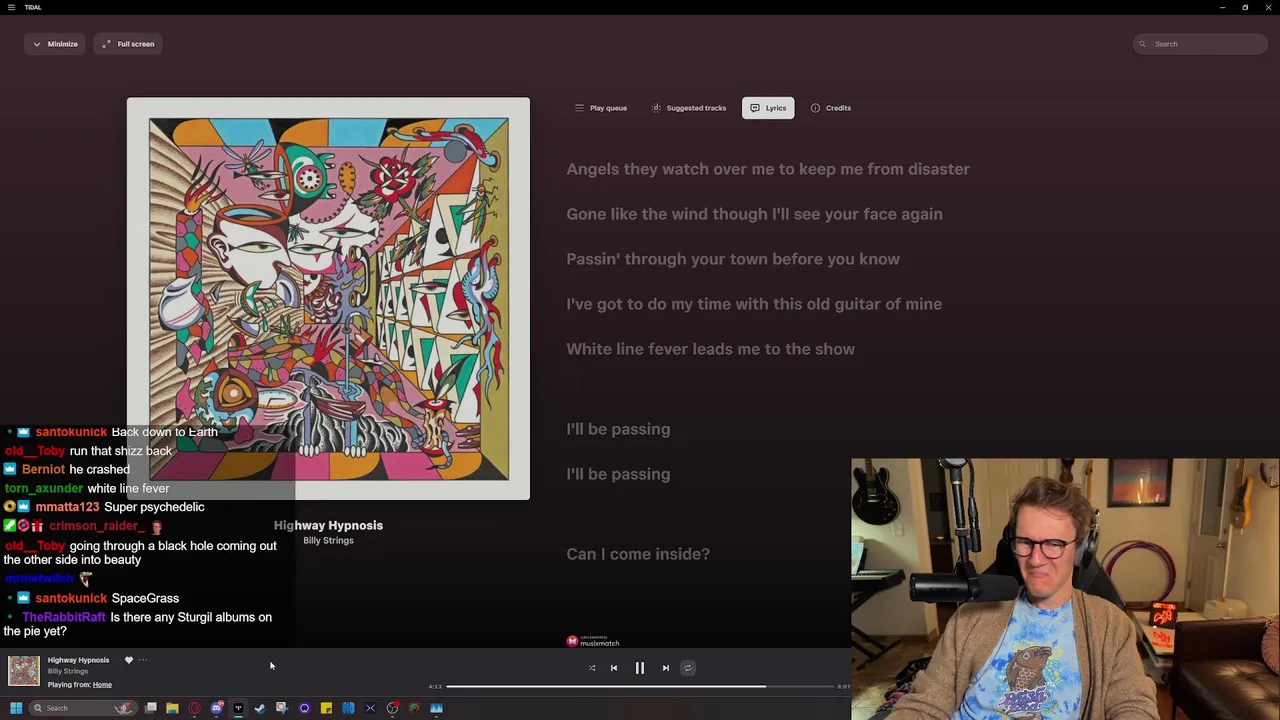1280x720 pixels.
Task: Click the TIDAL search field
Action: pyautogui.click(x=1200, y=44)
